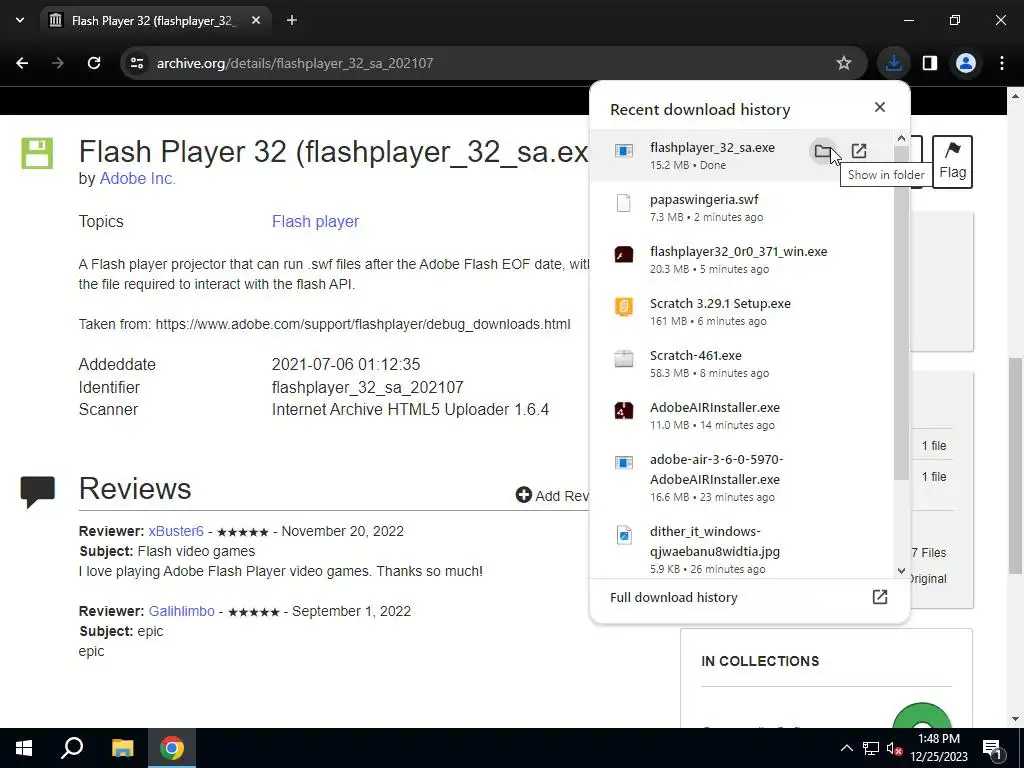The height and width of the screenshot is (768, 1024).
Task: Click the download list scrollbar thumb
Action: click(901, 313)
